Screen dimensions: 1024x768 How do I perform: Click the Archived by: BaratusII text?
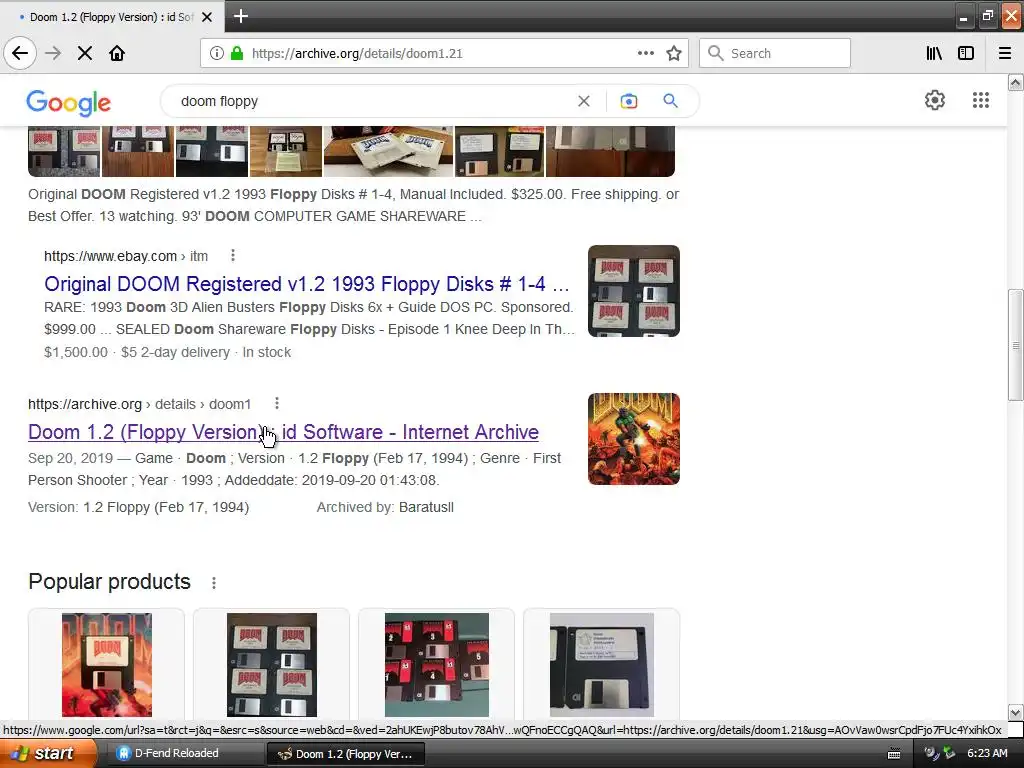click(x=385, y=507)
